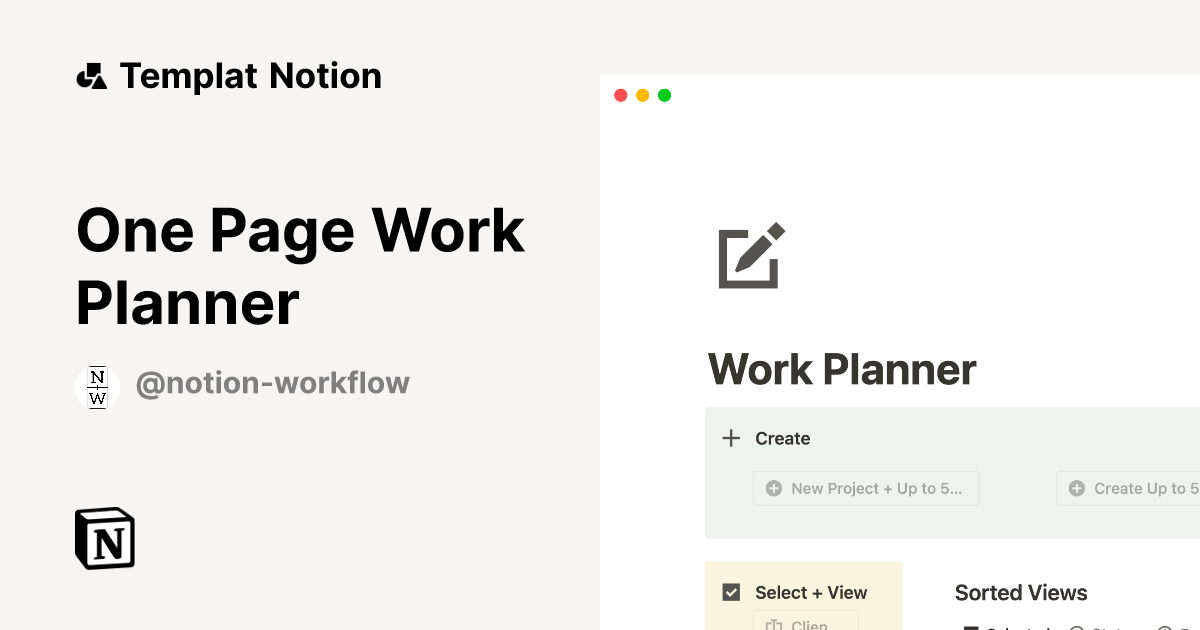Select the Select + View tab
Image resolution: width=1200 pixels, height=630 pixels.
810,592
